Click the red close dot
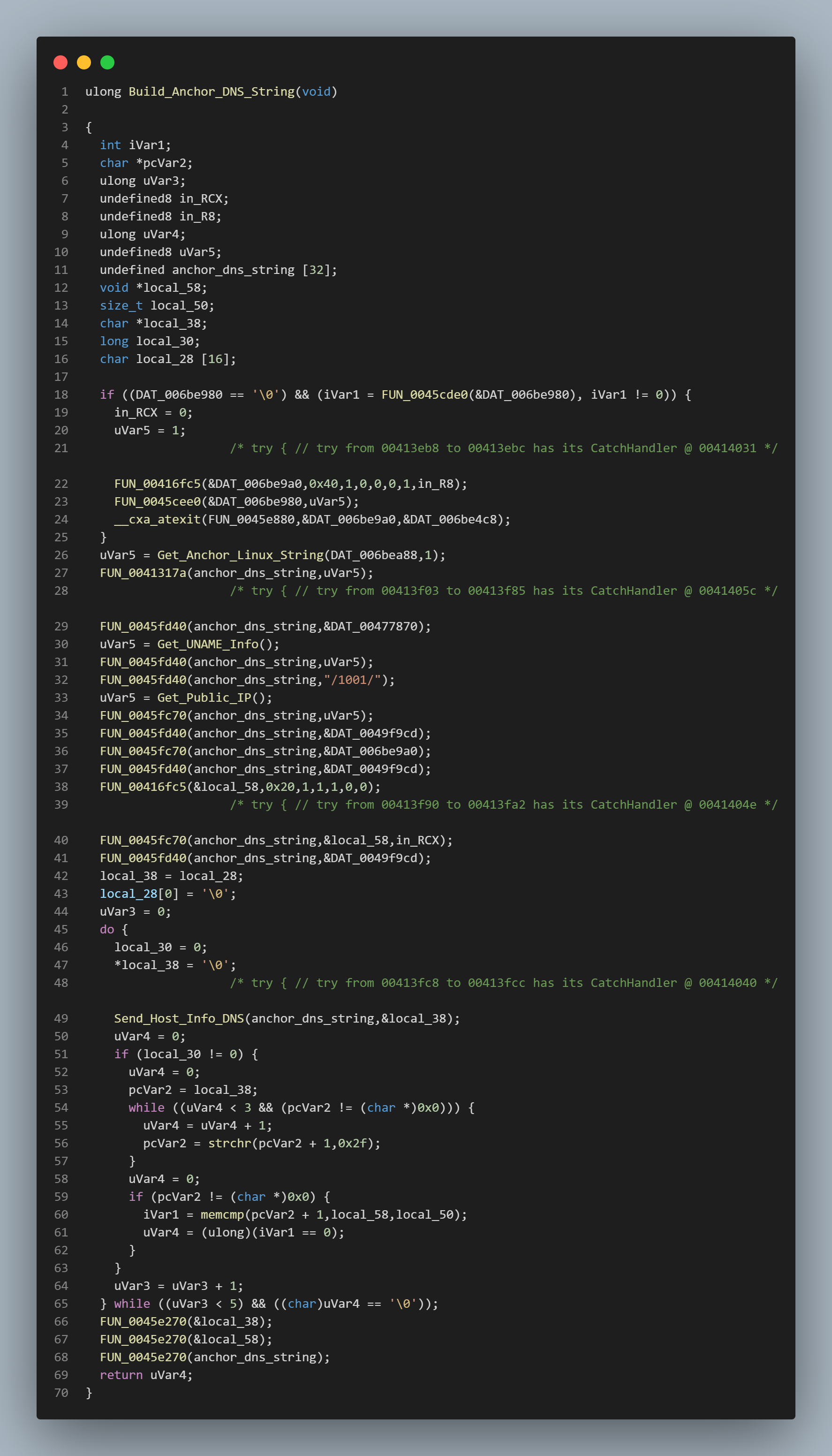 (61, 62)
